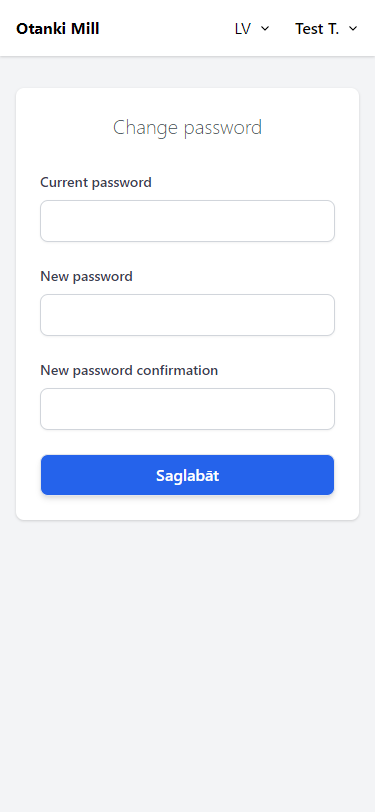Click the 'New password' label text
This screenshot has width=375, height=812.
tap(86, 277)
